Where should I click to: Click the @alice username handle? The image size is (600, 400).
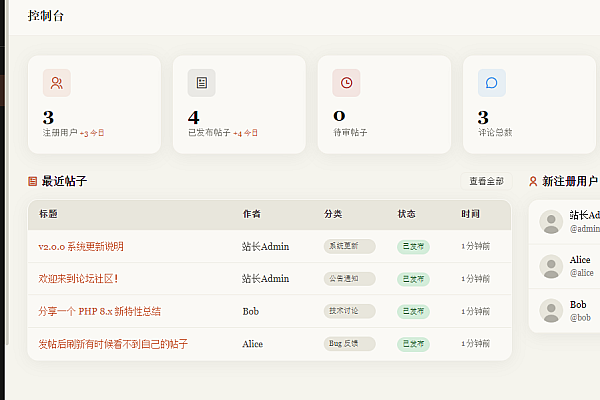point(582,273)
